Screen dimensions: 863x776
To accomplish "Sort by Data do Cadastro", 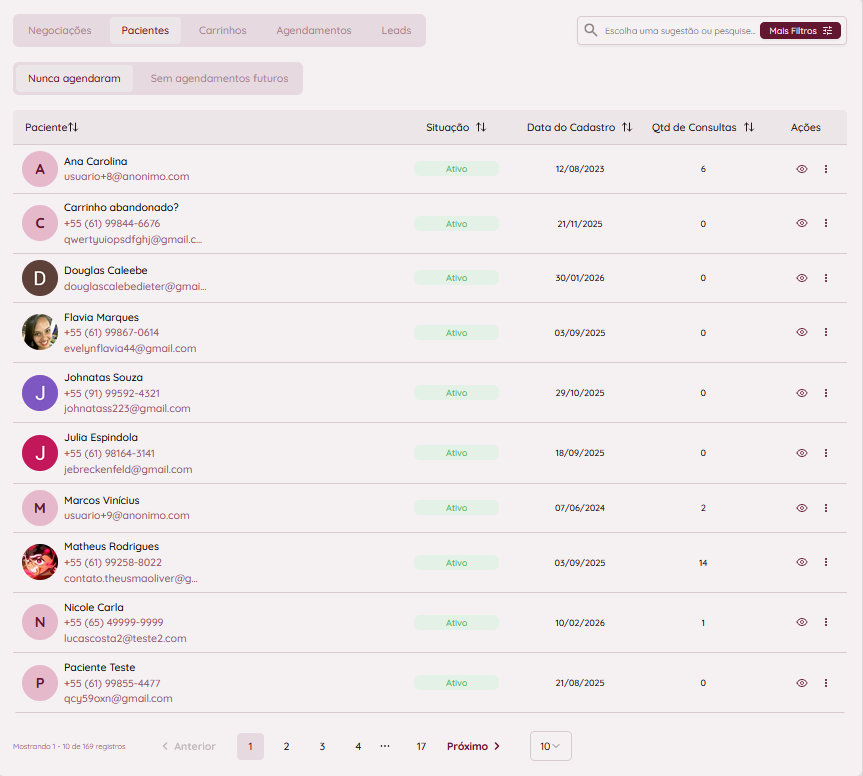I will (627, 127).
